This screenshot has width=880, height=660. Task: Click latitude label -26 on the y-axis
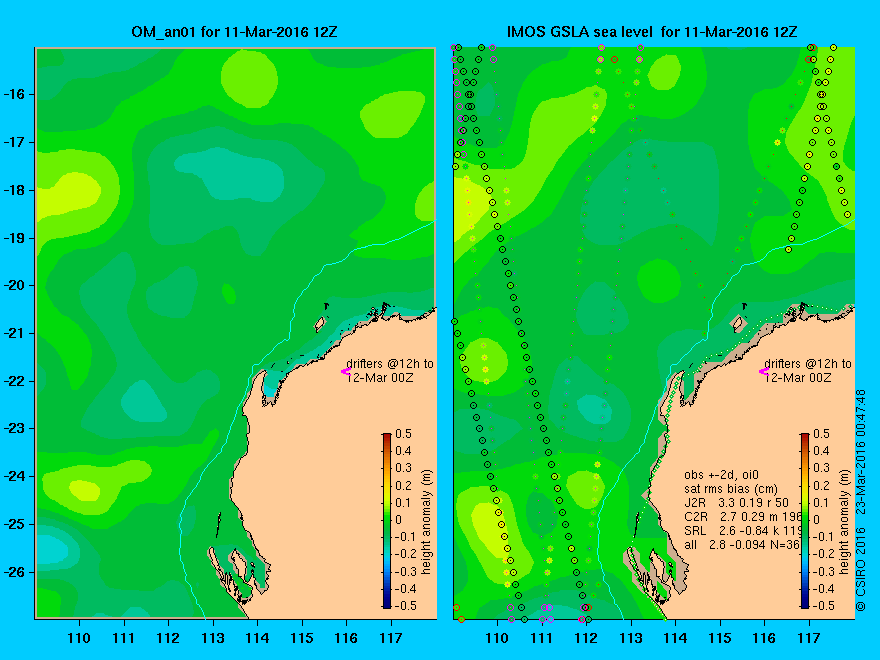(15, 572)
